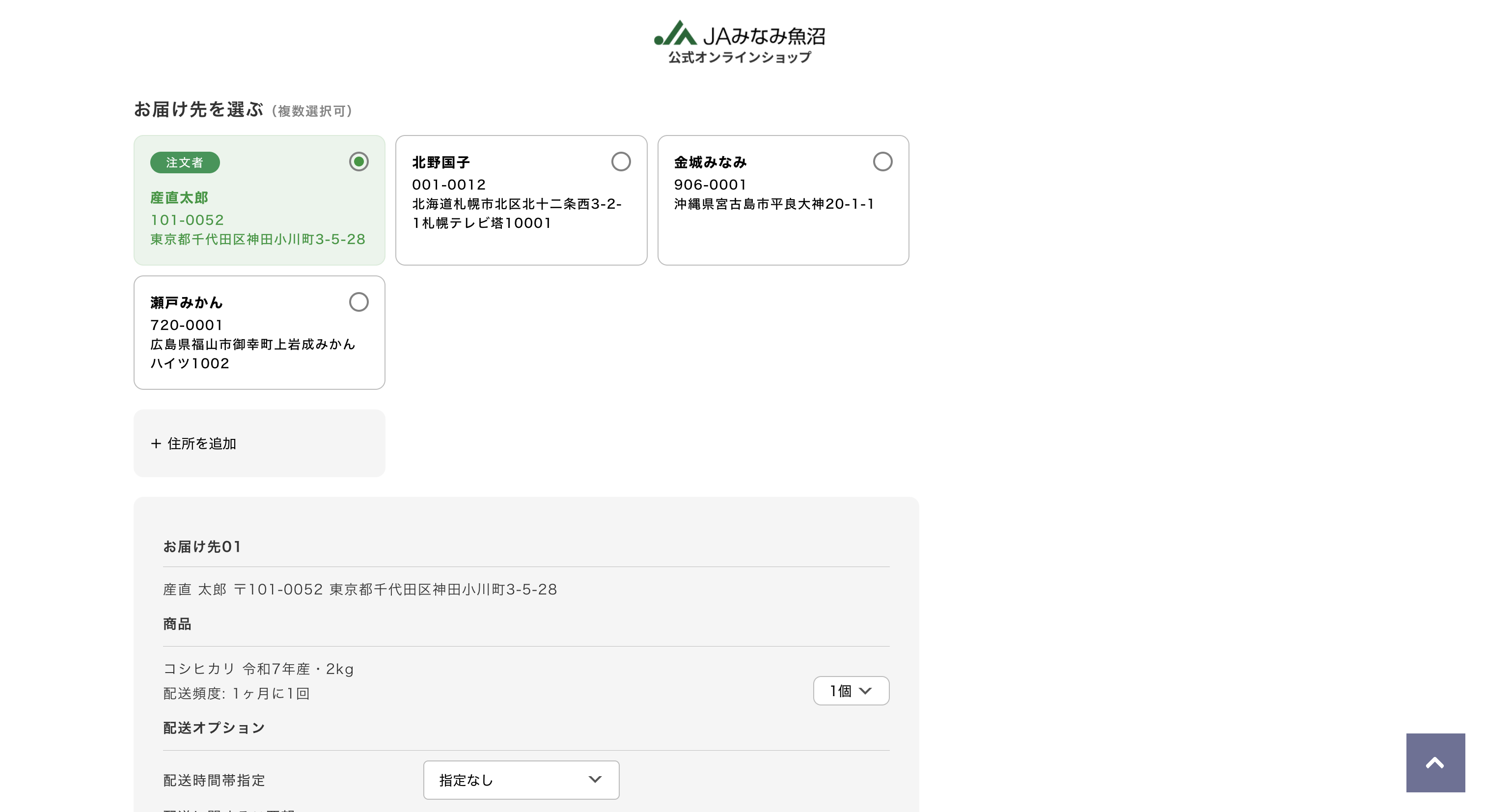Select the 金城みなみ address radio button
This screenshot has width=1485, height=812.
[x=882, y=162]
